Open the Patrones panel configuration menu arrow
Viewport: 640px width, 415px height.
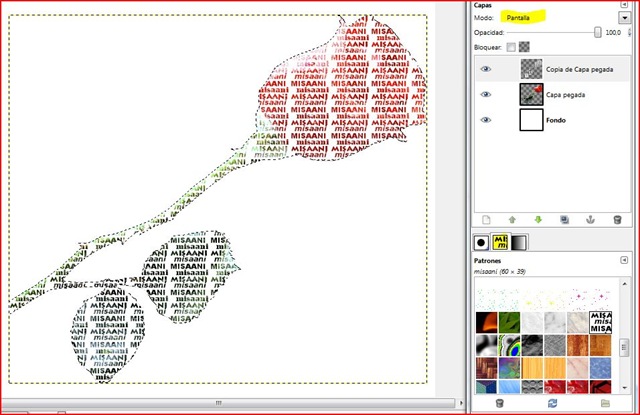[x=624, y=260]
